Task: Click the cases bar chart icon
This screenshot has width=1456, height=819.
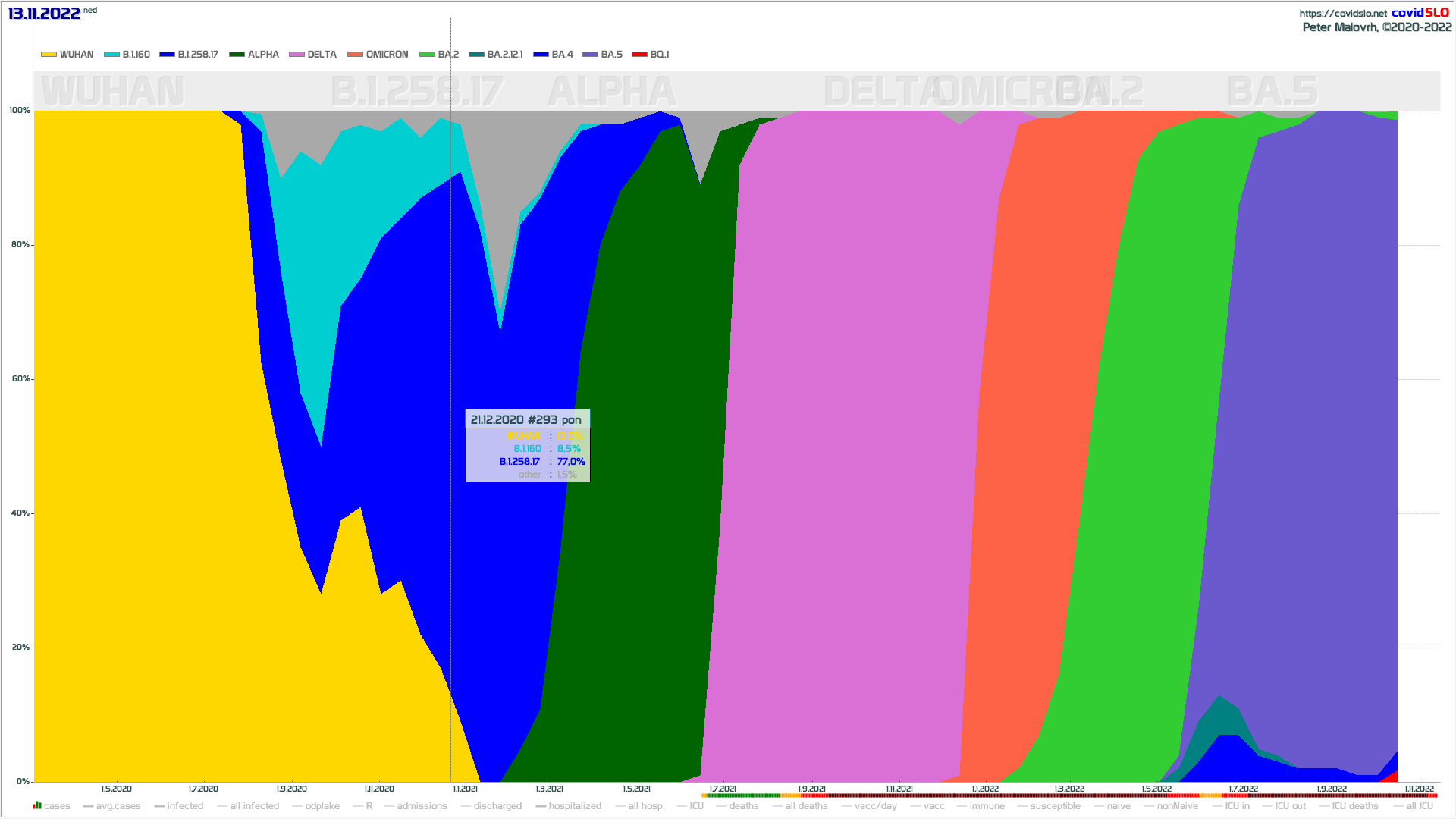Action: pos(37,805)
